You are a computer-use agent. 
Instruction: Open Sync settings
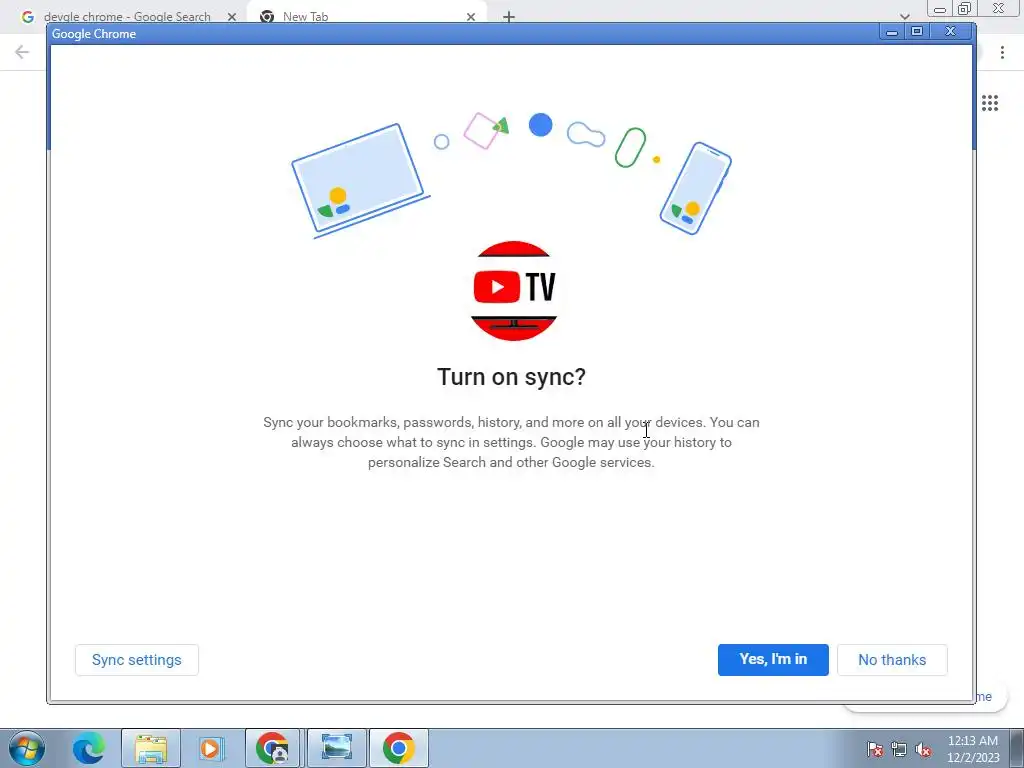[x=136, y=660]
